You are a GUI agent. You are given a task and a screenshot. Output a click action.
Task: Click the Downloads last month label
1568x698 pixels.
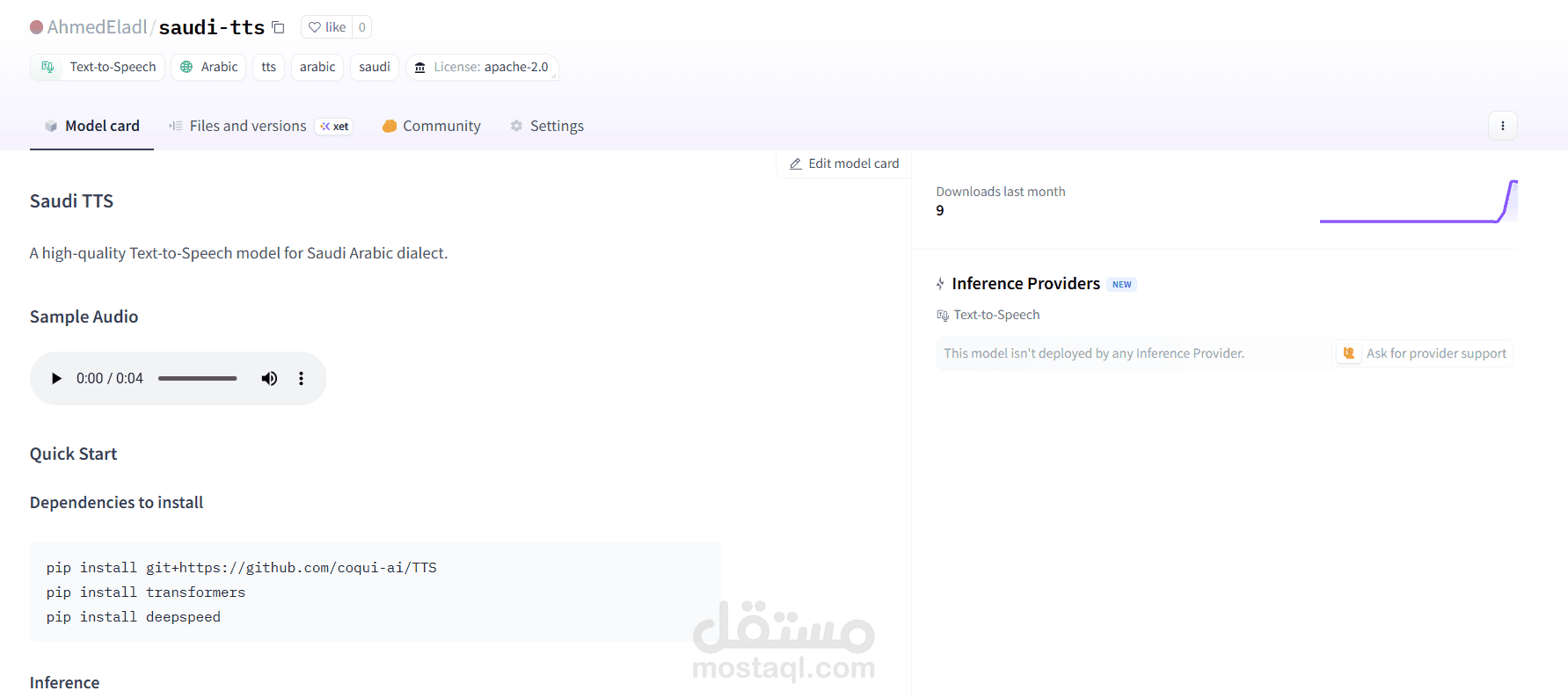tap(1001, 192)
